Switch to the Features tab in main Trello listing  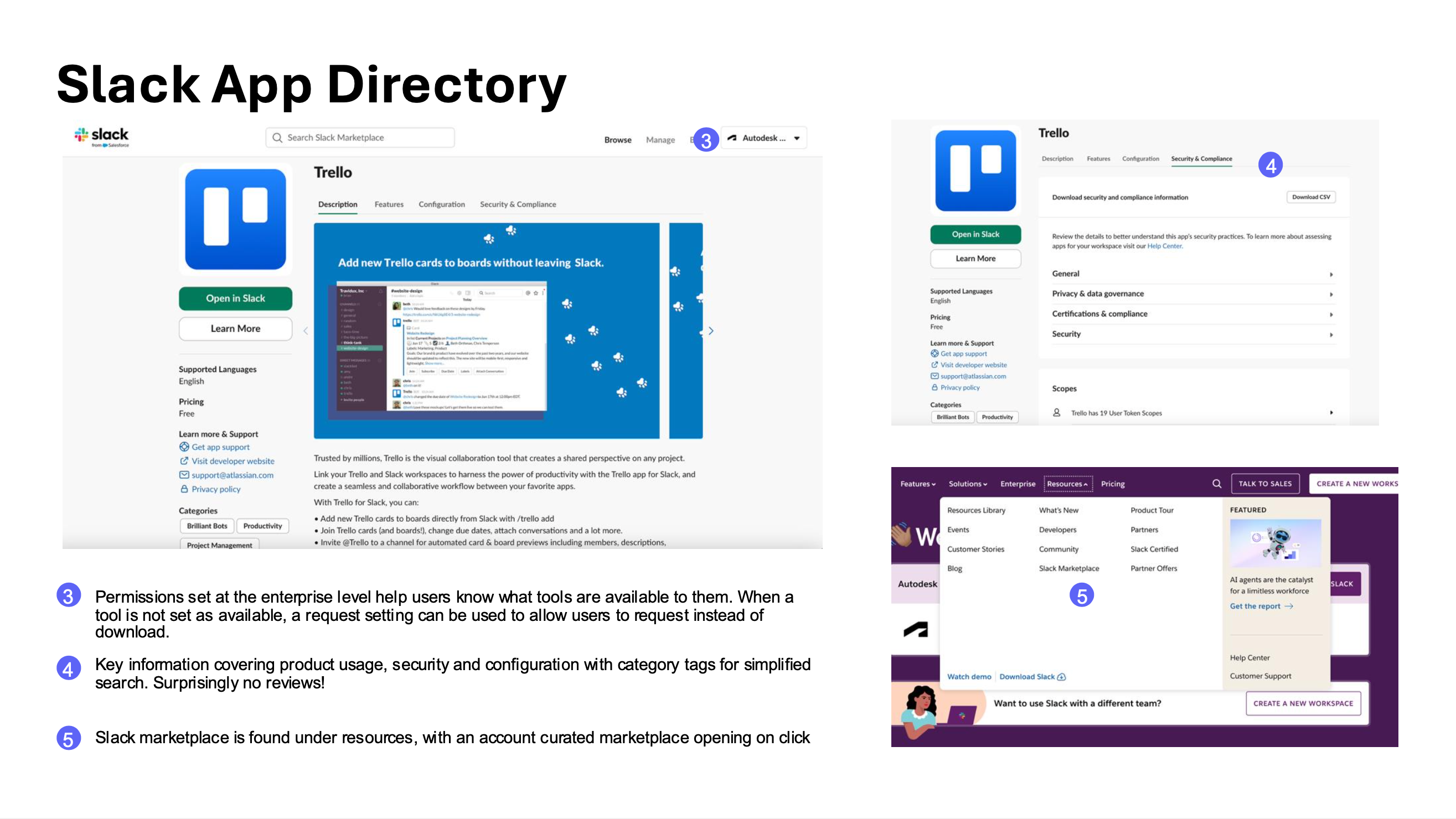pyautogui.click(x=389, y=204)
